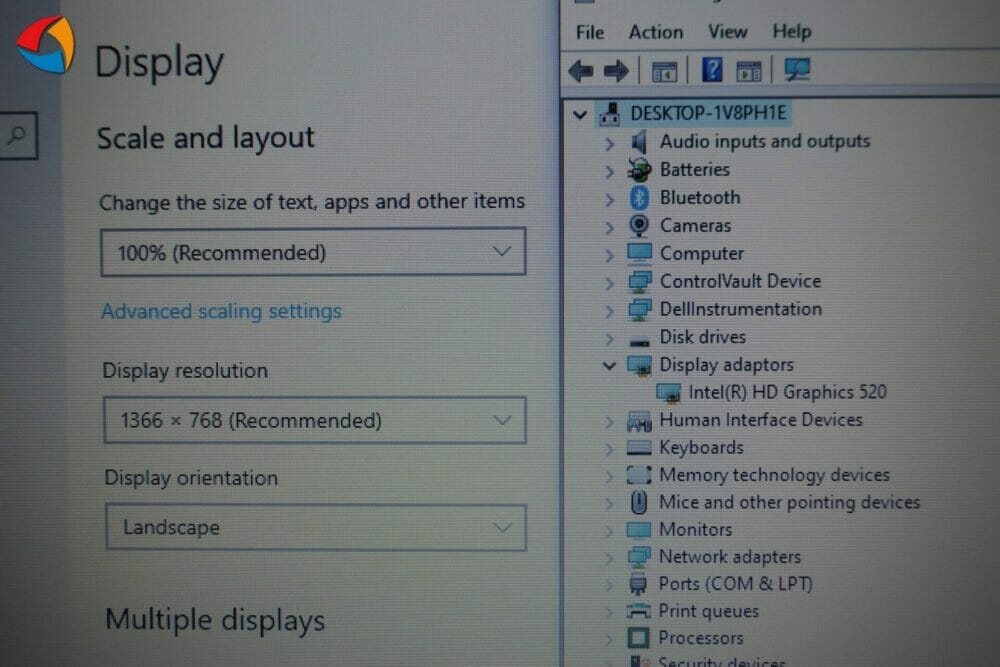
Task: Click the keyboard icon beside Keyboards
Action: point(639,448)
